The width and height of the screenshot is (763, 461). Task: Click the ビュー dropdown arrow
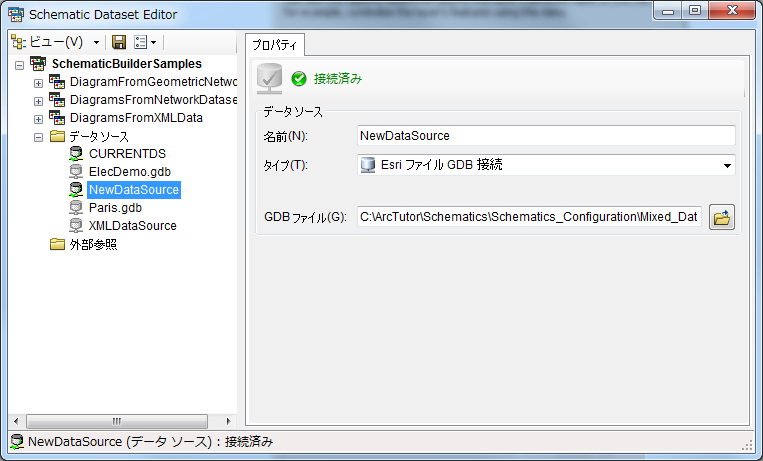(x=96, y=43)
